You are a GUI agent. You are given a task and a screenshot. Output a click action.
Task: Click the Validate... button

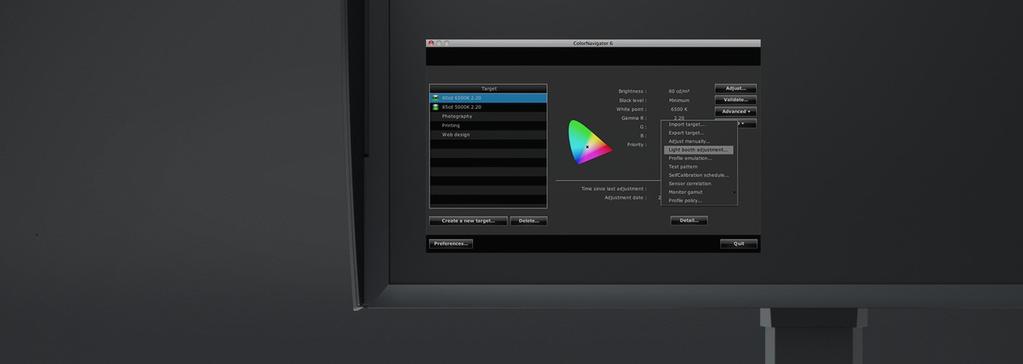(x=735, y=100)
